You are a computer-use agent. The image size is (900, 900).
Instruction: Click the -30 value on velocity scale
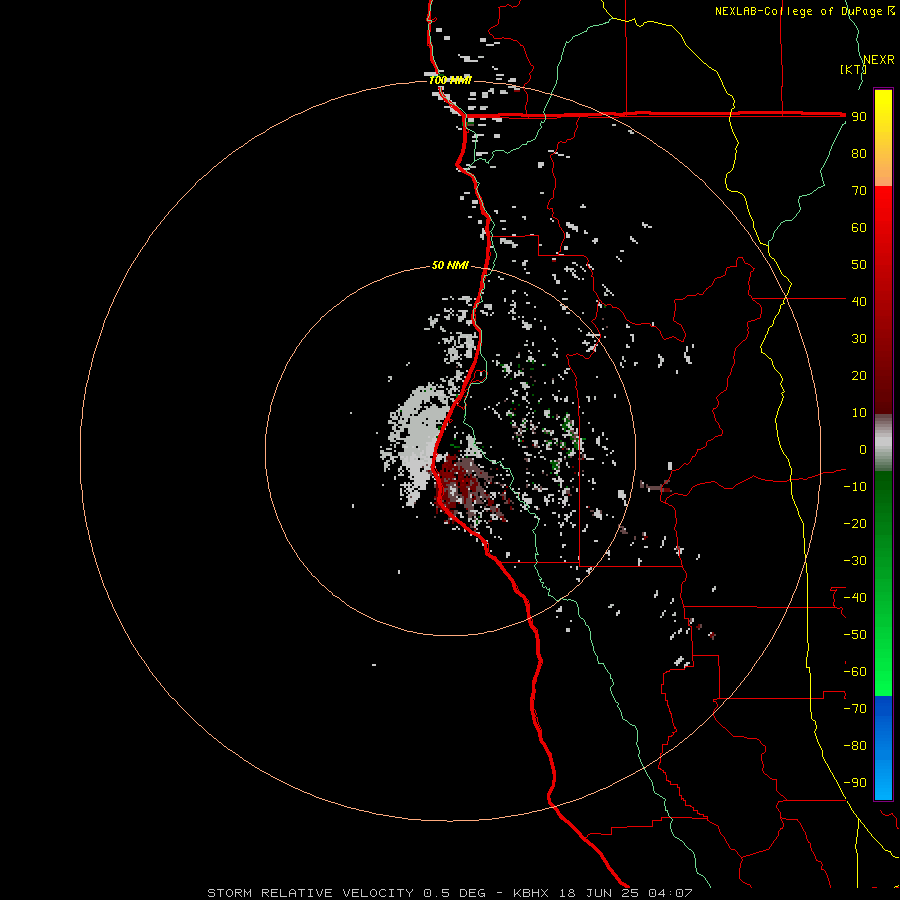(x=855, y=561)
